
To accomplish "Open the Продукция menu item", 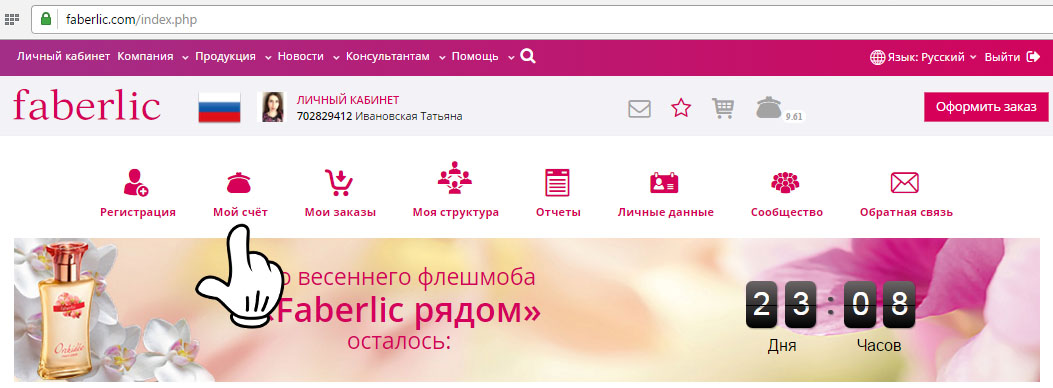I will 226,57.
